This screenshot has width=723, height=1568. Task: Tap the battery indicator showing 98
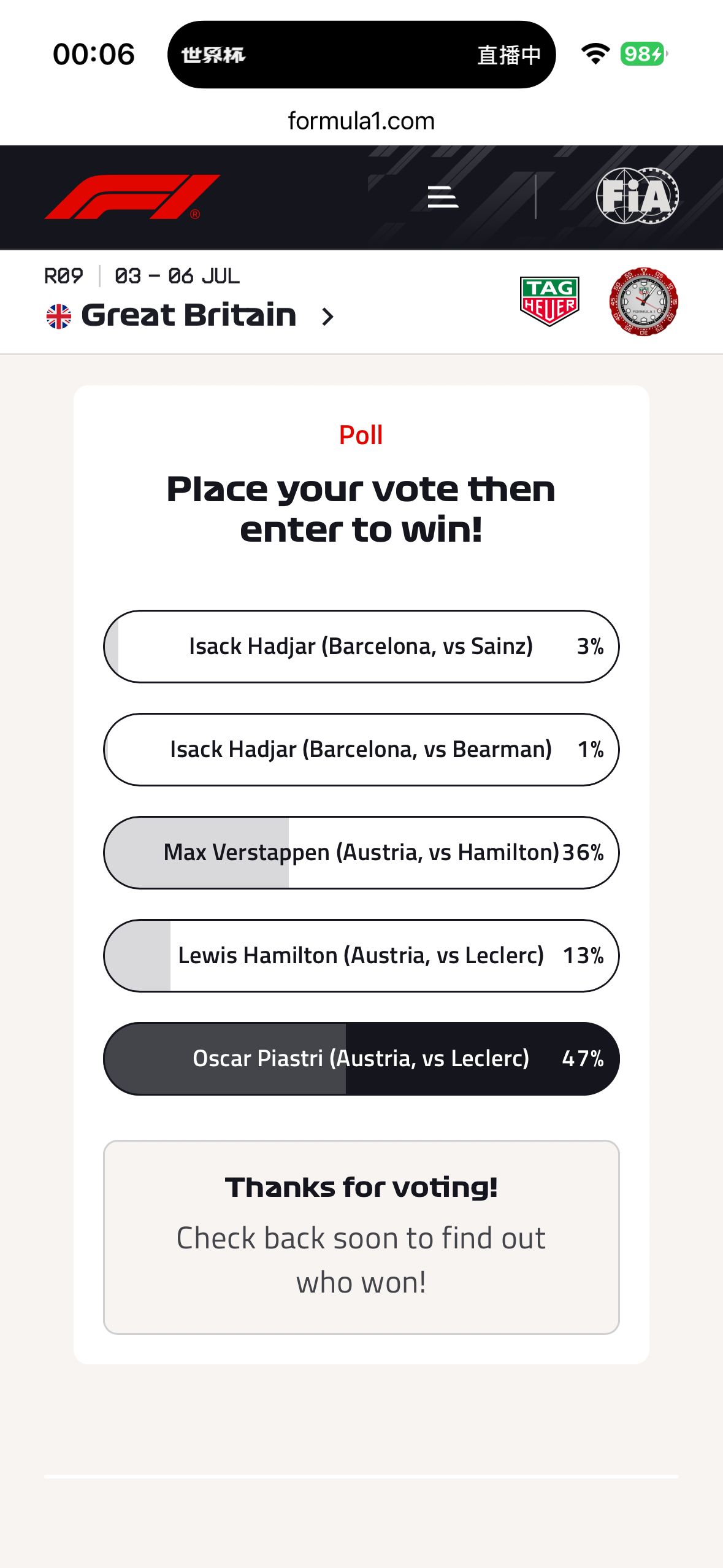pos(643,54)
